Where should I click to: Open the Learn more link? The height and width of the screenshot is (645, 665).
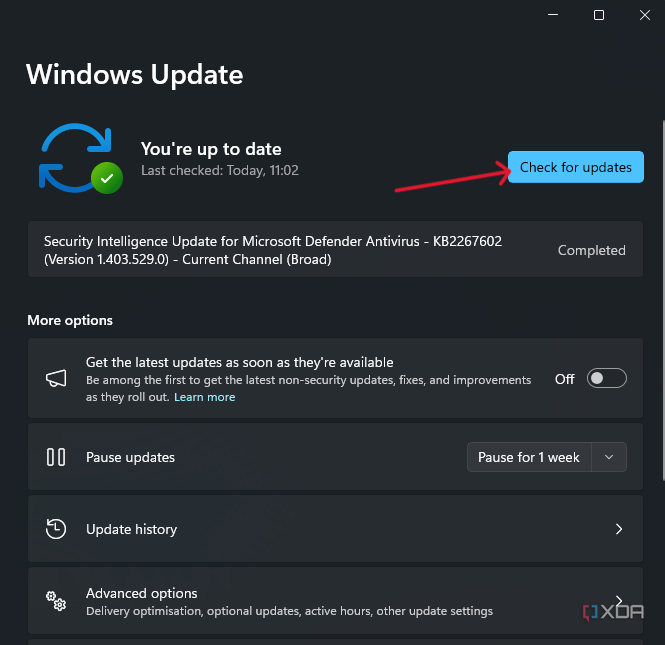coord(204,397)
